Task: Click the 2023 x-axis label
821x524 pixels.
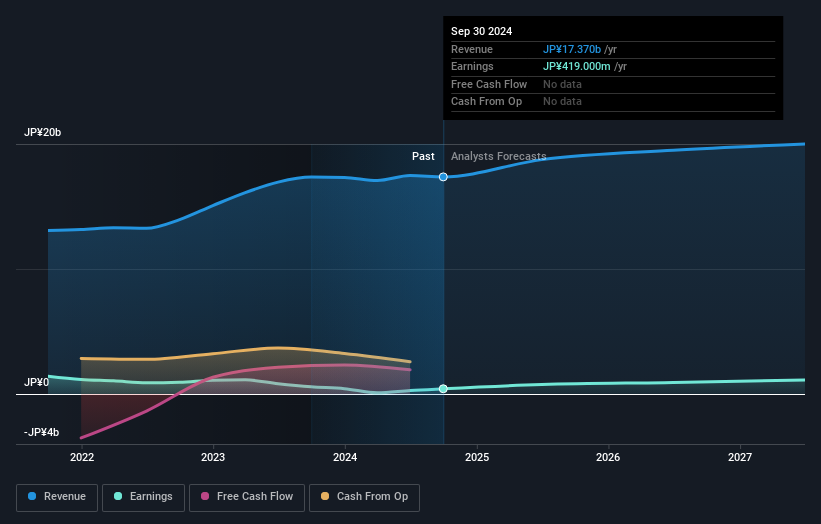Action: 213,458
